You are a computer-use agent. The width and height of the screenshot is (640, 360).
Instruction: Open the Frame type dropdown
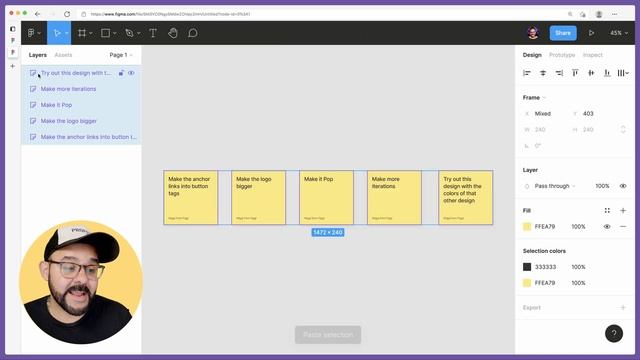534,98
